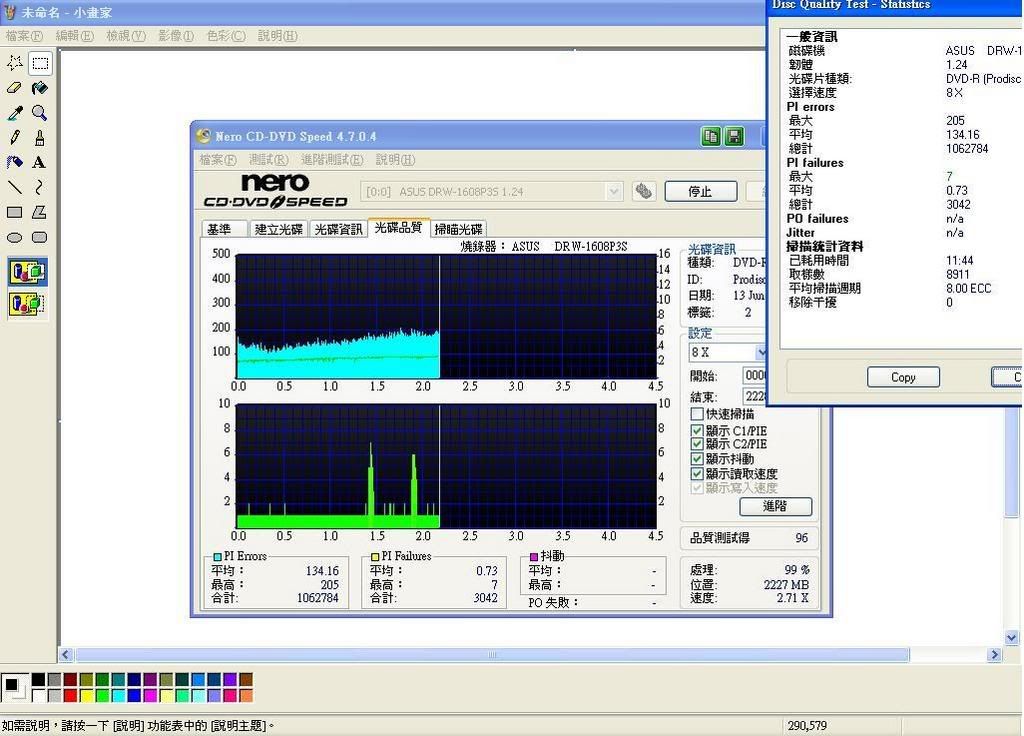Activate the Magnifier tool

(x=40, y=113)
